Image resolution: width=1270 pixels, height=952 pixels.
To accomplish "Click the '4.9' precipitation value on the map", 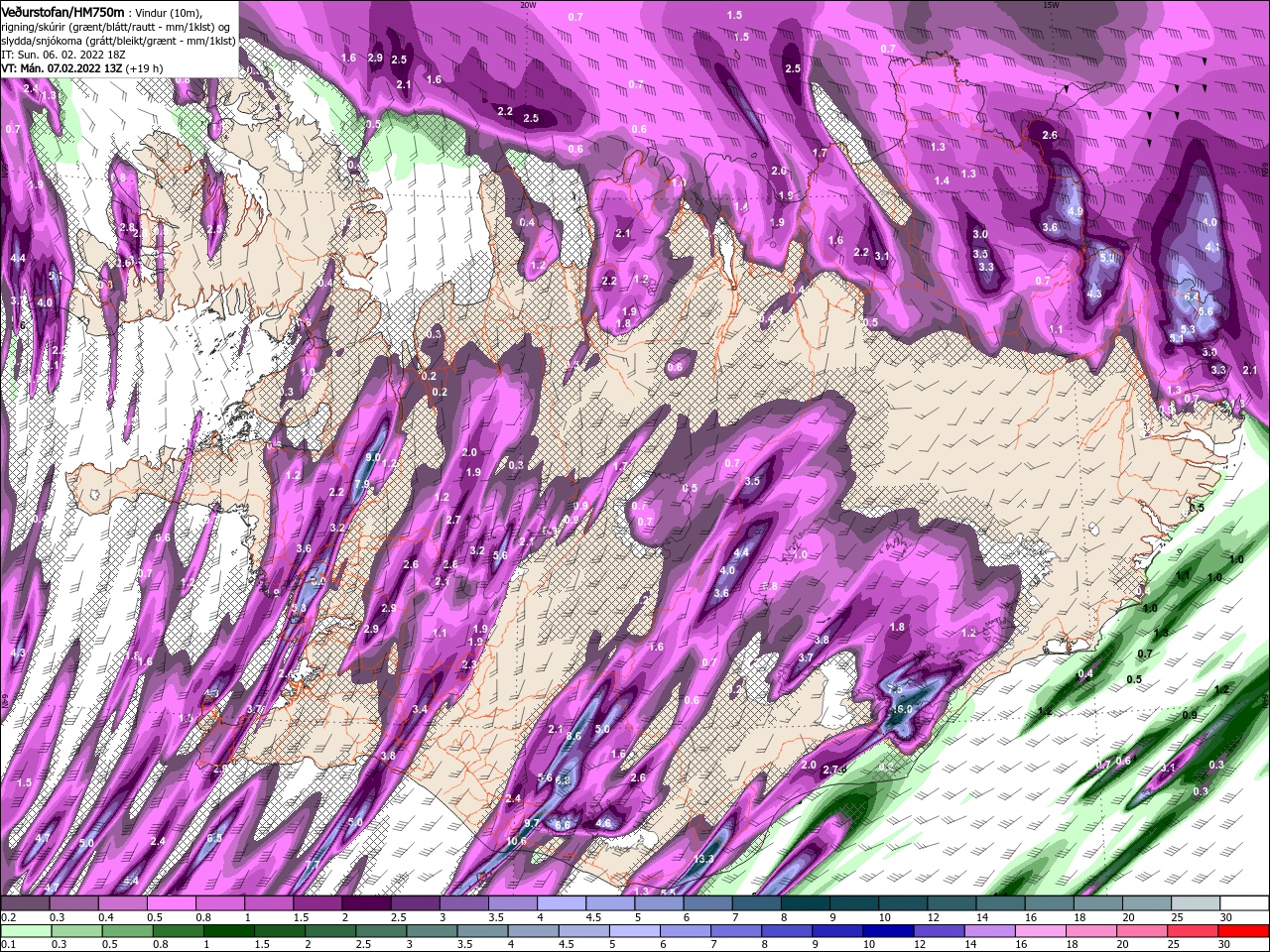I will tap(1075, 211).
